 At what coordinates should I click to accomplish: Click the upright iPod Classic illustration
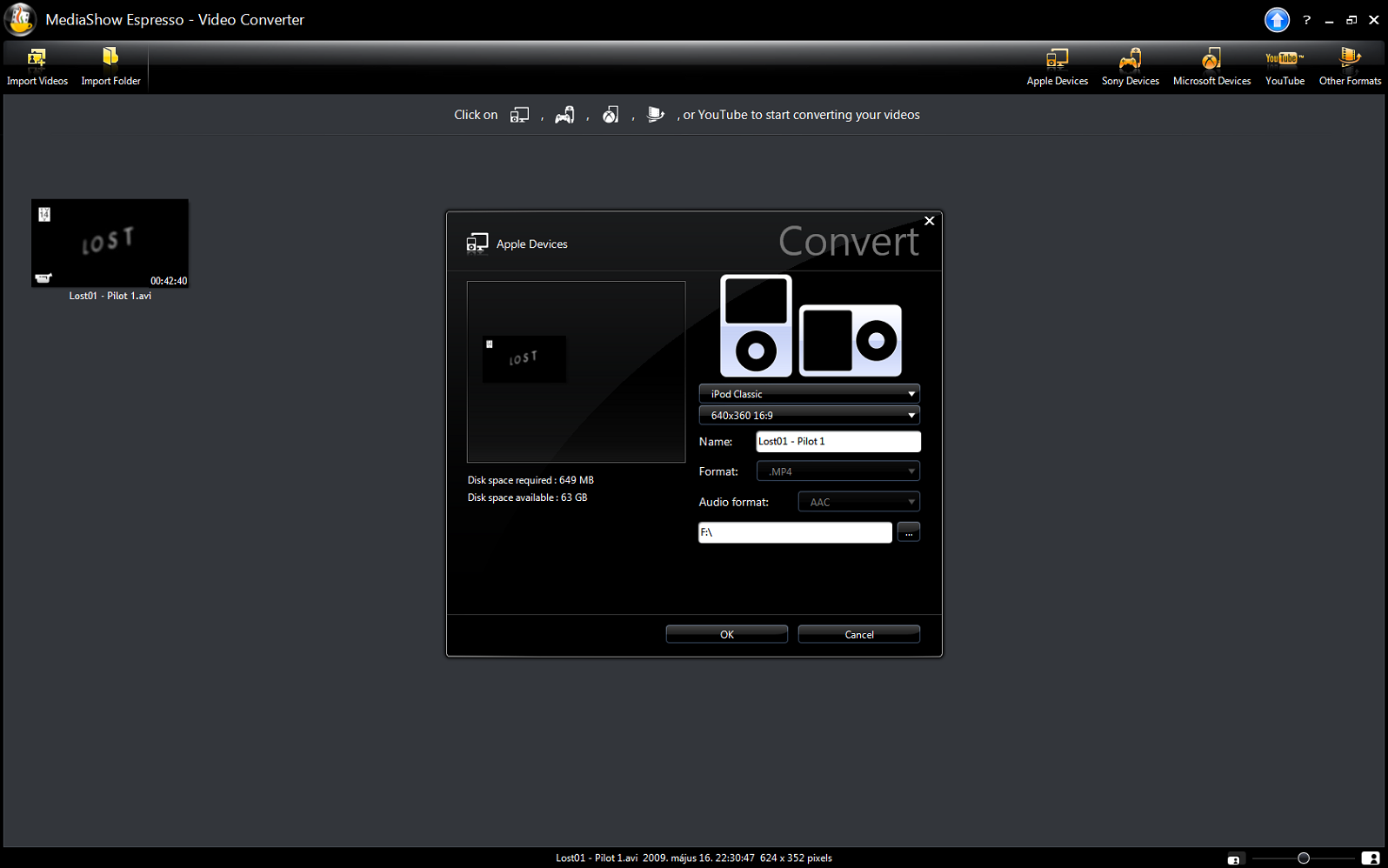click(756, 325)
